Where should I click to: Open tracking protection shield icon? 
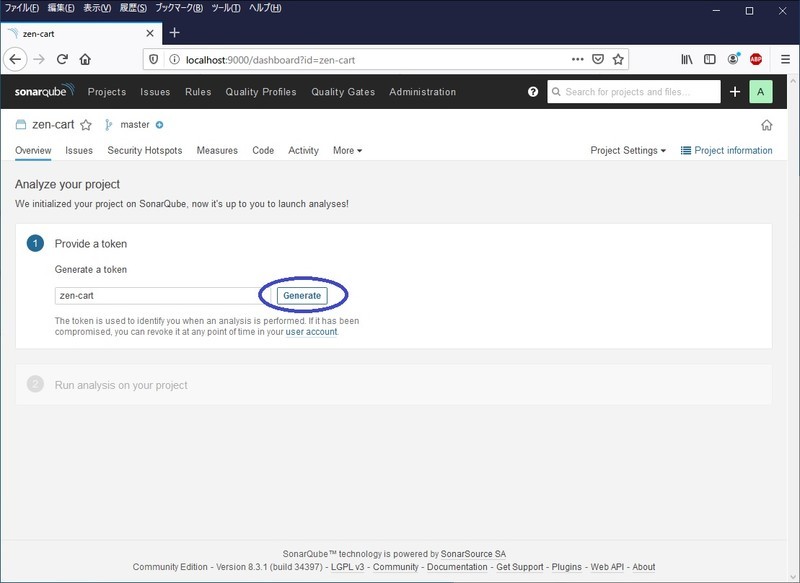[154, 60]
